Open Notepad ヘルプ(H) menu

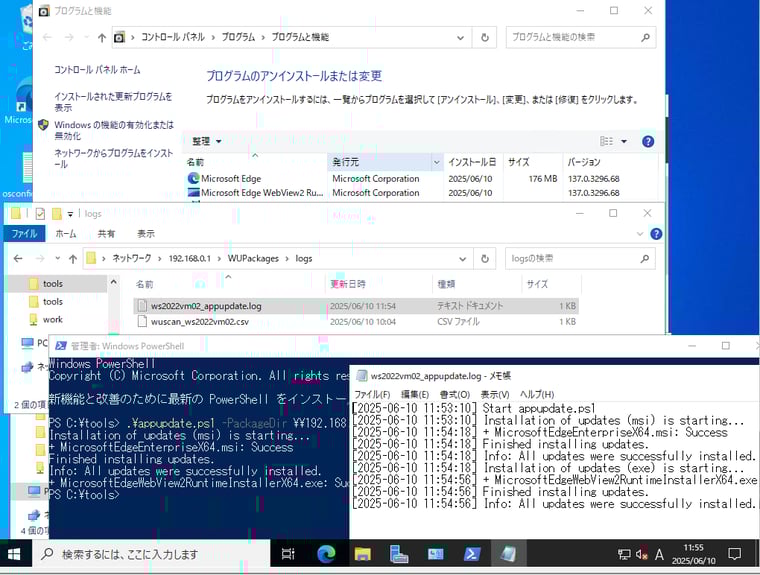(537, 394)
